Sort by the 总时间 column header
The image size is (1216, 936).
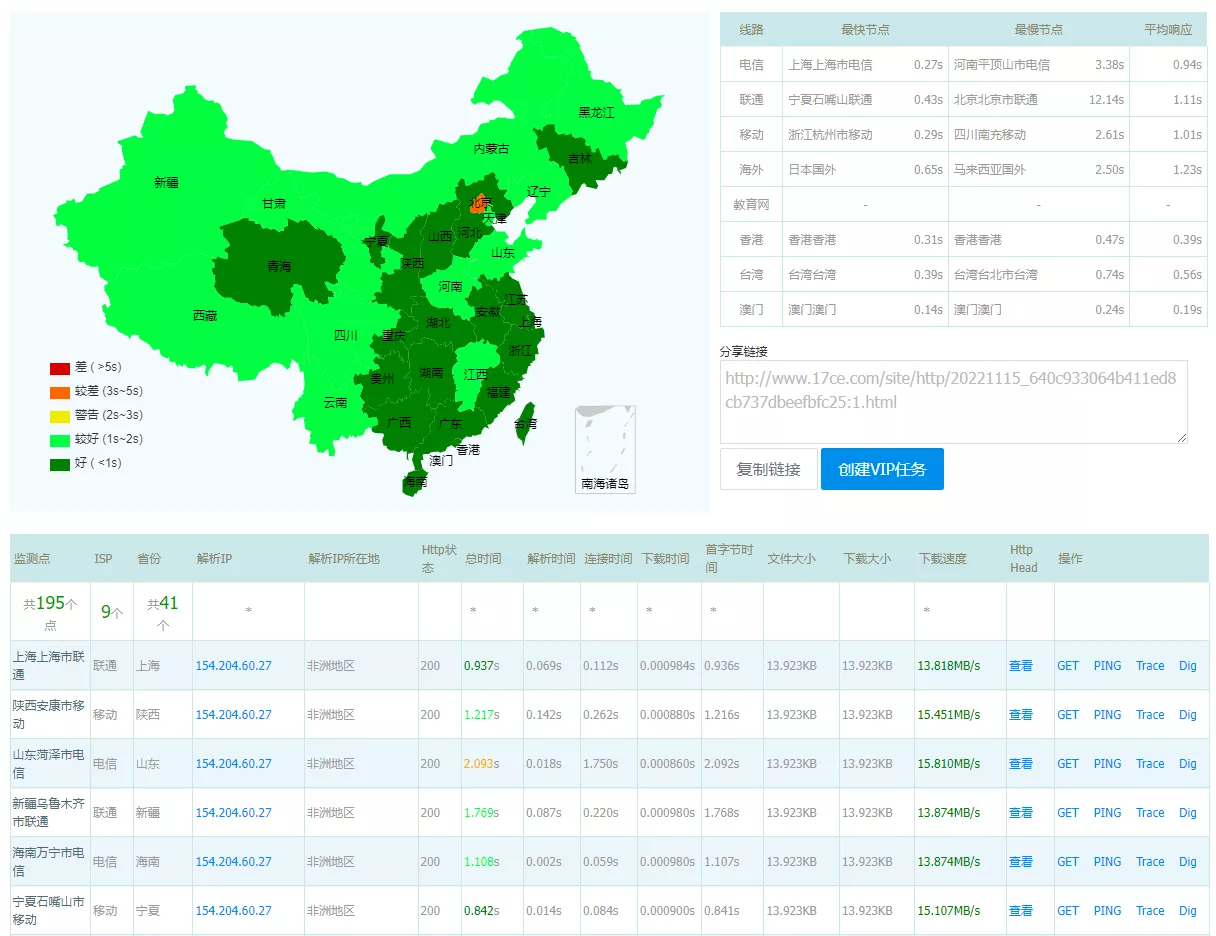[483, 559]
